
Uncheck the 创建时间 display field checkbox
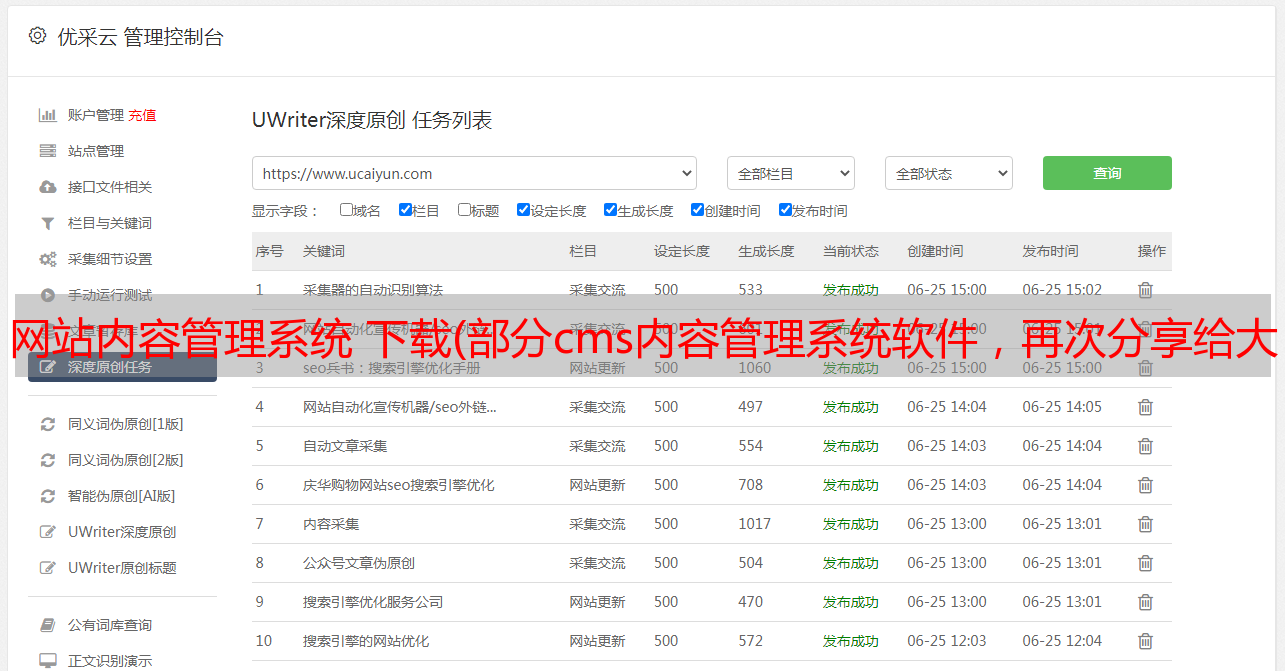tap(697, 210)
